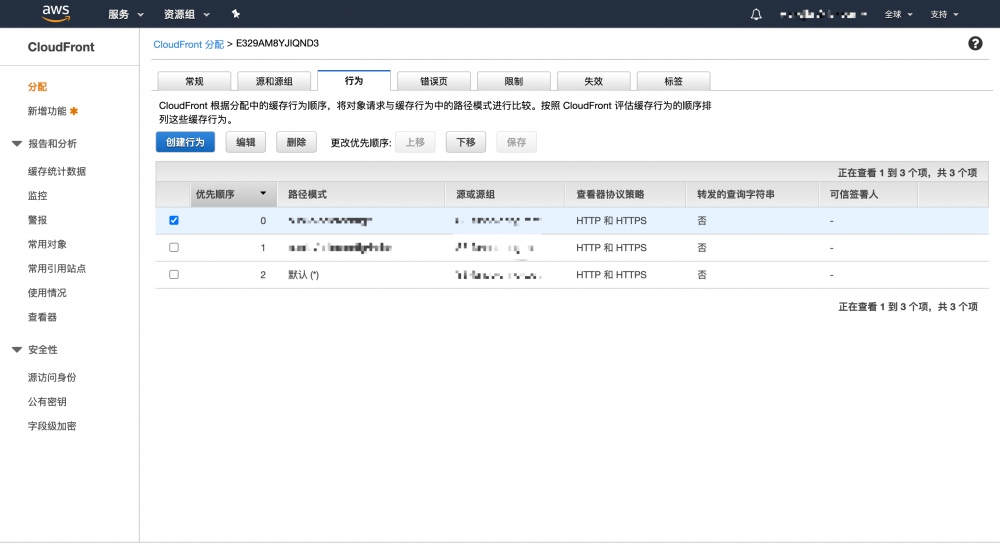Screen dimensions: 1000x546
Task: Open 使用情况 in the sidebar
Action: click(47, 293)
